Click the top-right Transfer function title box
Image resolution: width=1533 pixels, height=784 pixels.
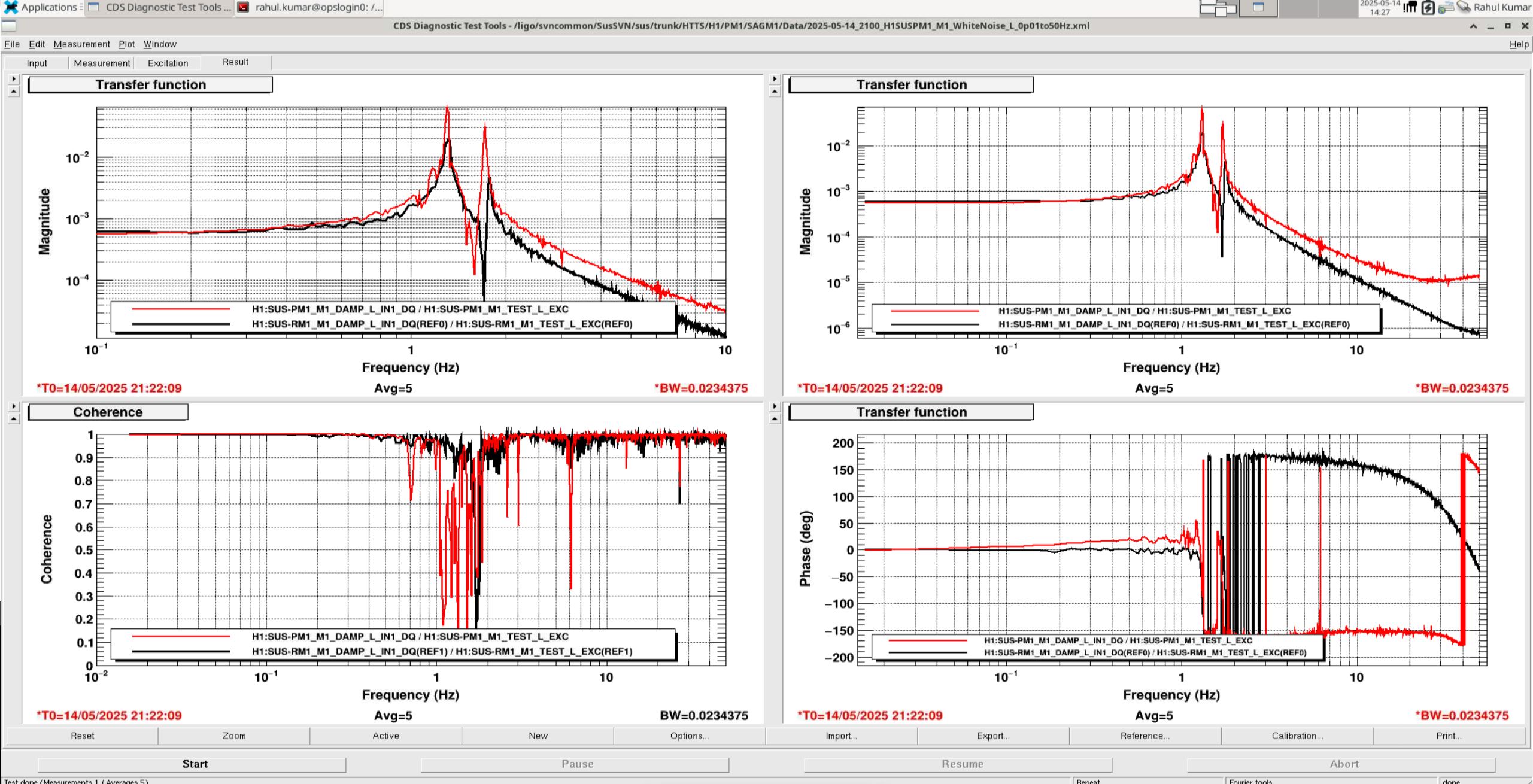point(911,84)
